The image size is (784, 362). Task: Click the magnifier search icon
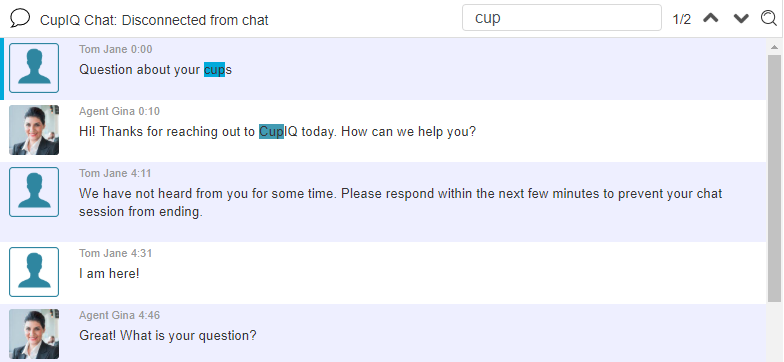(x=768, y=18)
